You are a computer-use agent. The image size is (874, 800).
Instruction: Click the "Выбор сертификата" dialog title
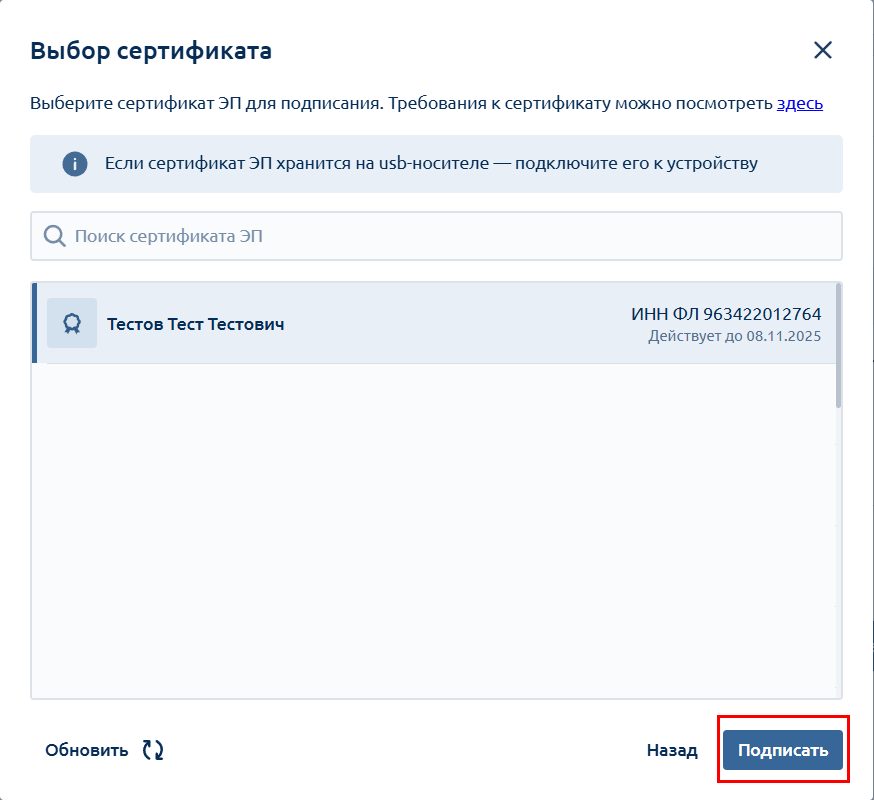[151, 51]
